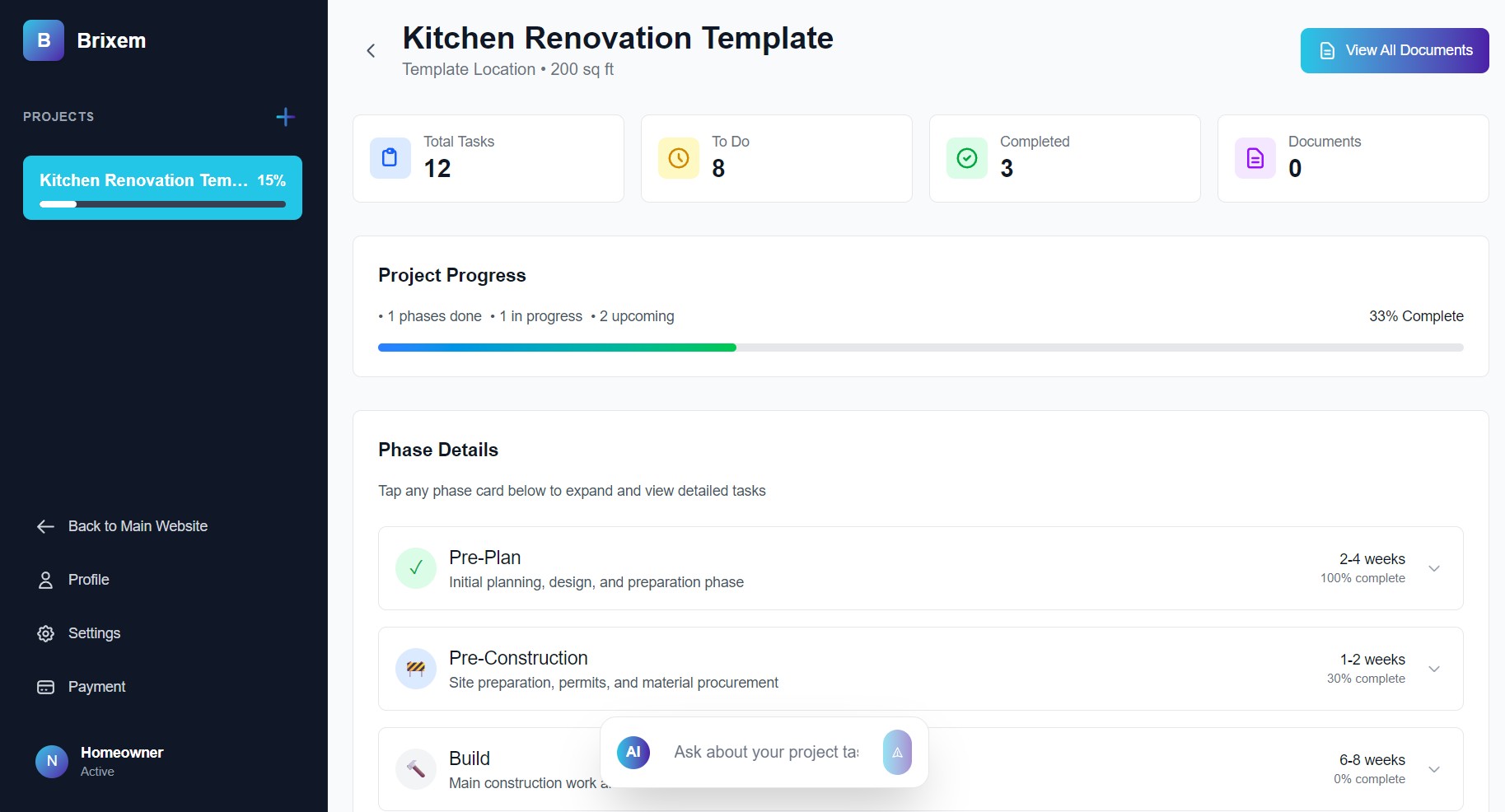Click the Pre-Plan green checkmark icon
Viewport: 1505px width, 812px height.
tap(416, 568)
